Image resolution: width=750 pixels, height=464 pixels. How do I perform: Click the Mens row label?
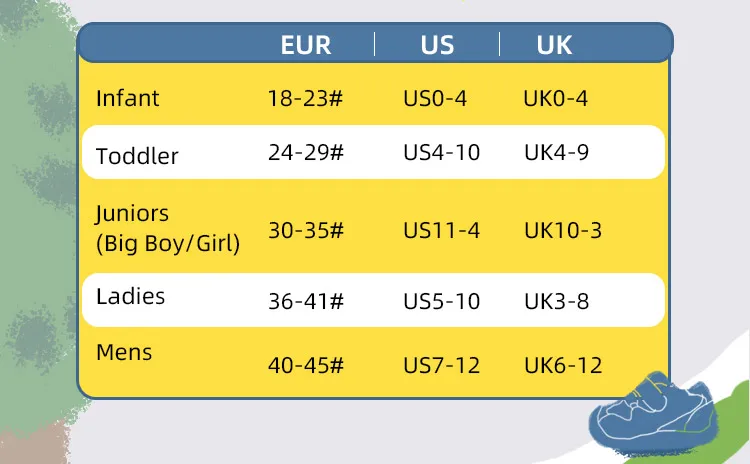(x=124, y=352)
